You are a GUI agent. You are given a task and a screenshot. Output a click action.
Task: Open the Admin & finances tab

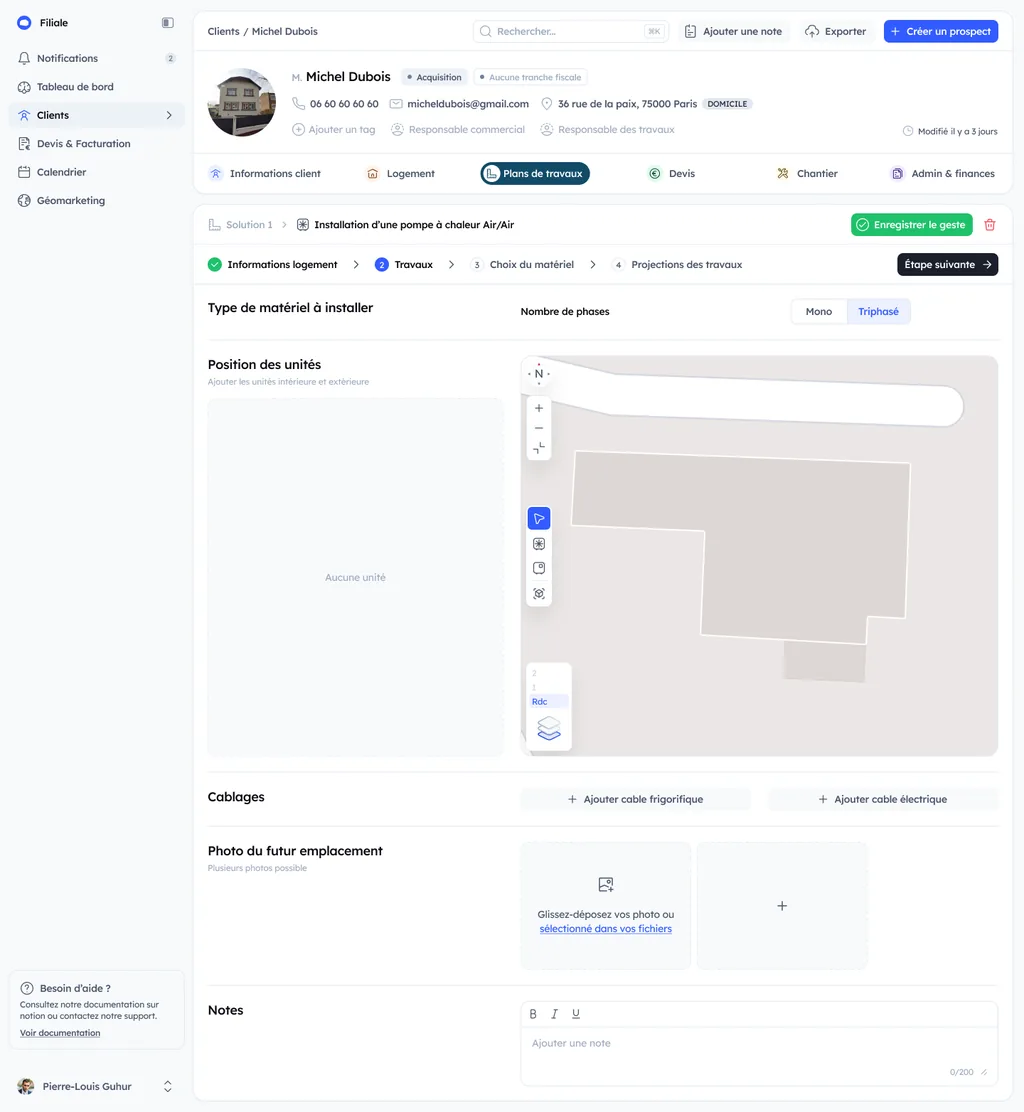pyautogui.click(x=943, y=173)
